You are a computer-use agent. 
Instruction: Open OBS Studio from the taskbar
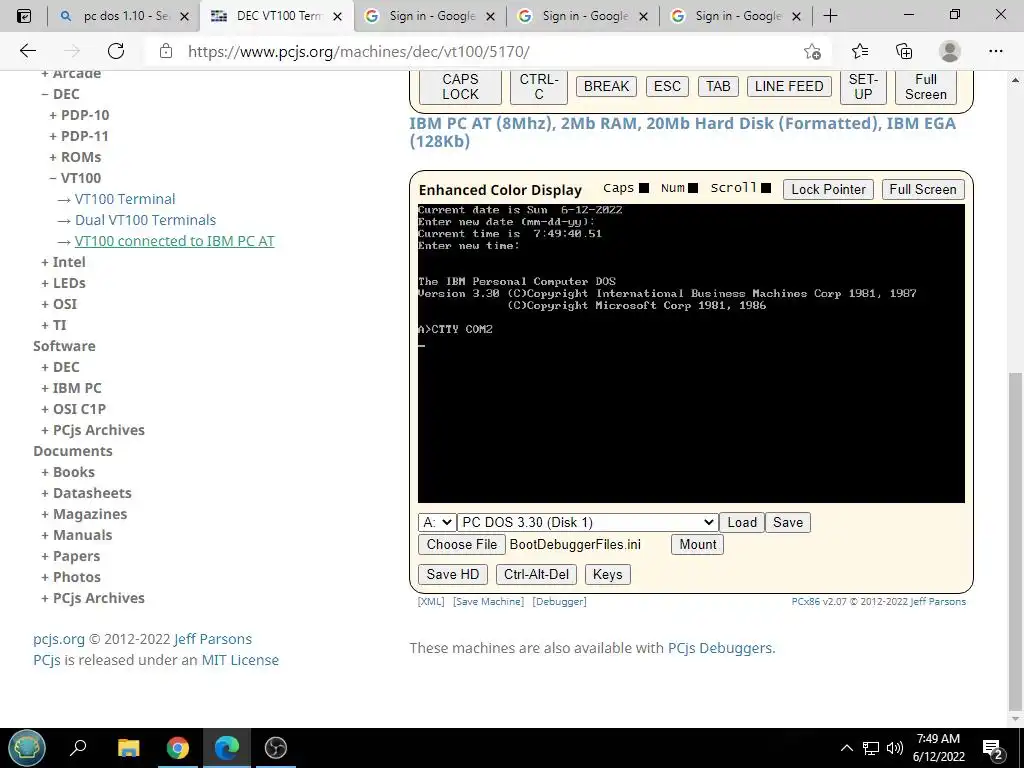(x=276, y=747)
